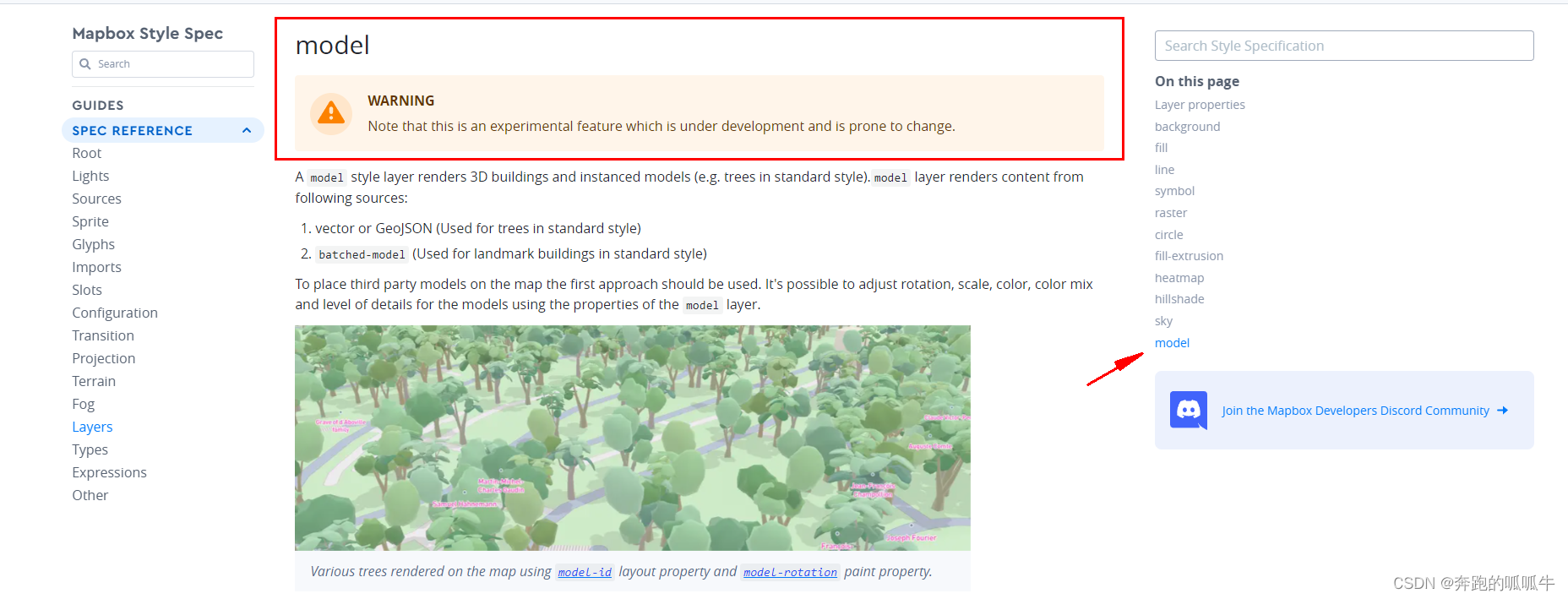
Task: Navigate to the Slots page
Action: [87, 290]
